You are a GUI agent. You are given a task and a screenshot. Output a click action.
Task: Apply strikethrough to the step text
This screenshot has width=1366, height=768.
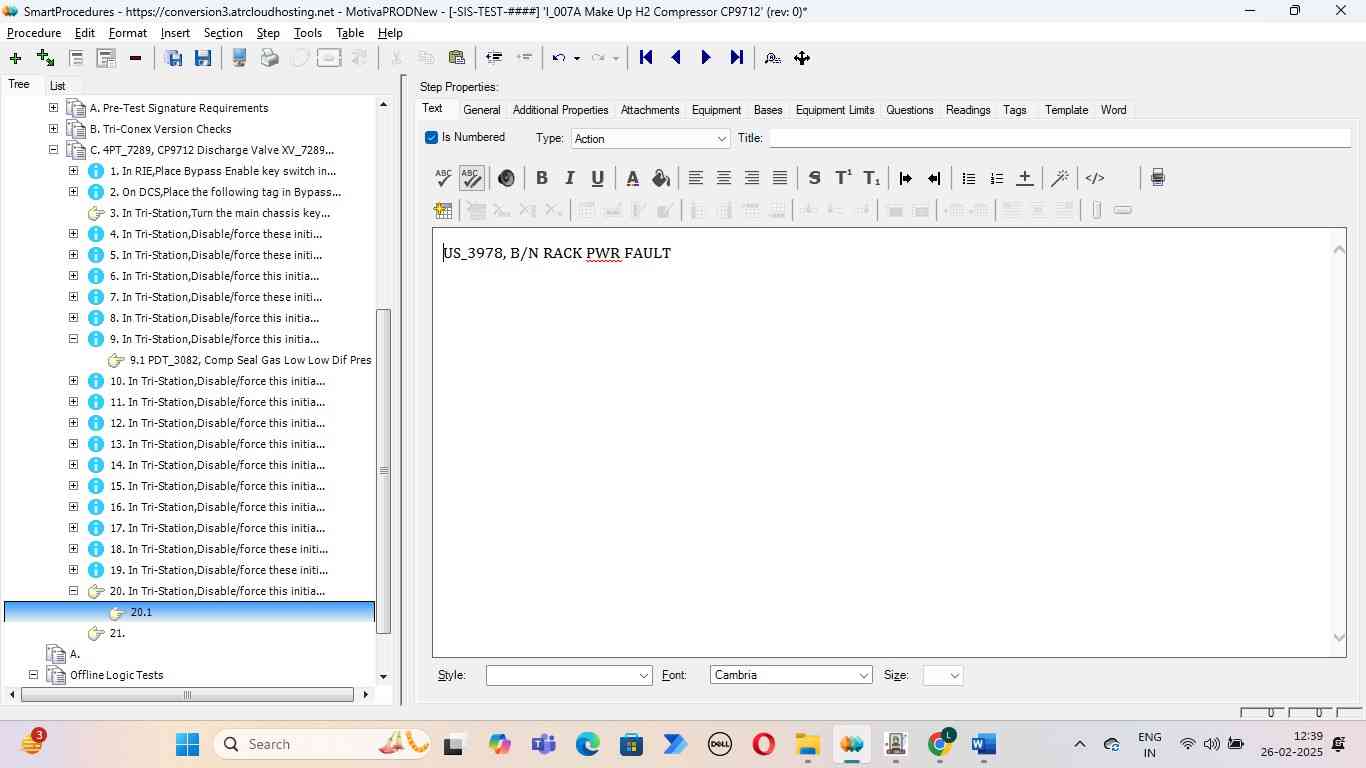(x=814, y=178)
